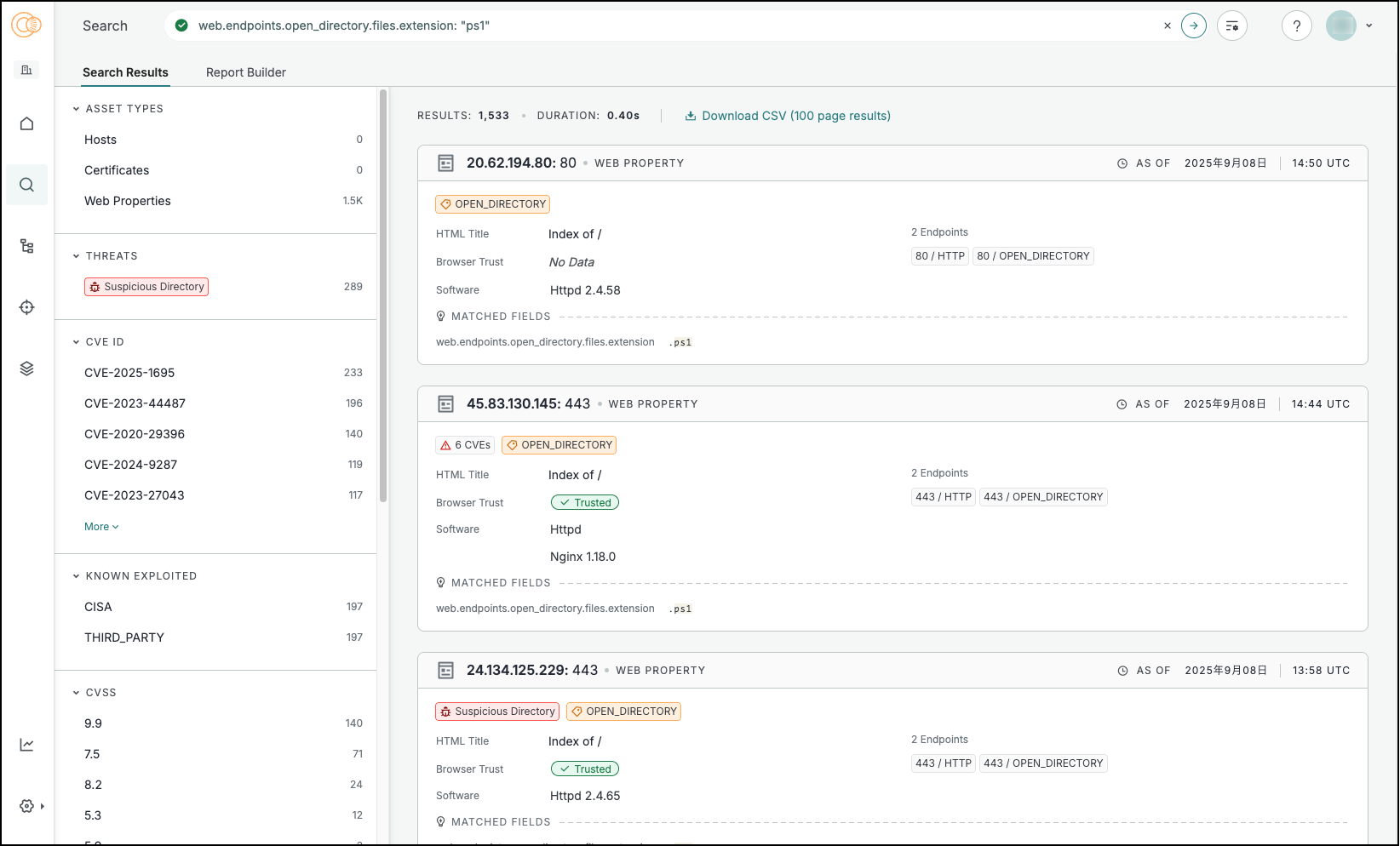Open help question mark icon

(1297, 26)
